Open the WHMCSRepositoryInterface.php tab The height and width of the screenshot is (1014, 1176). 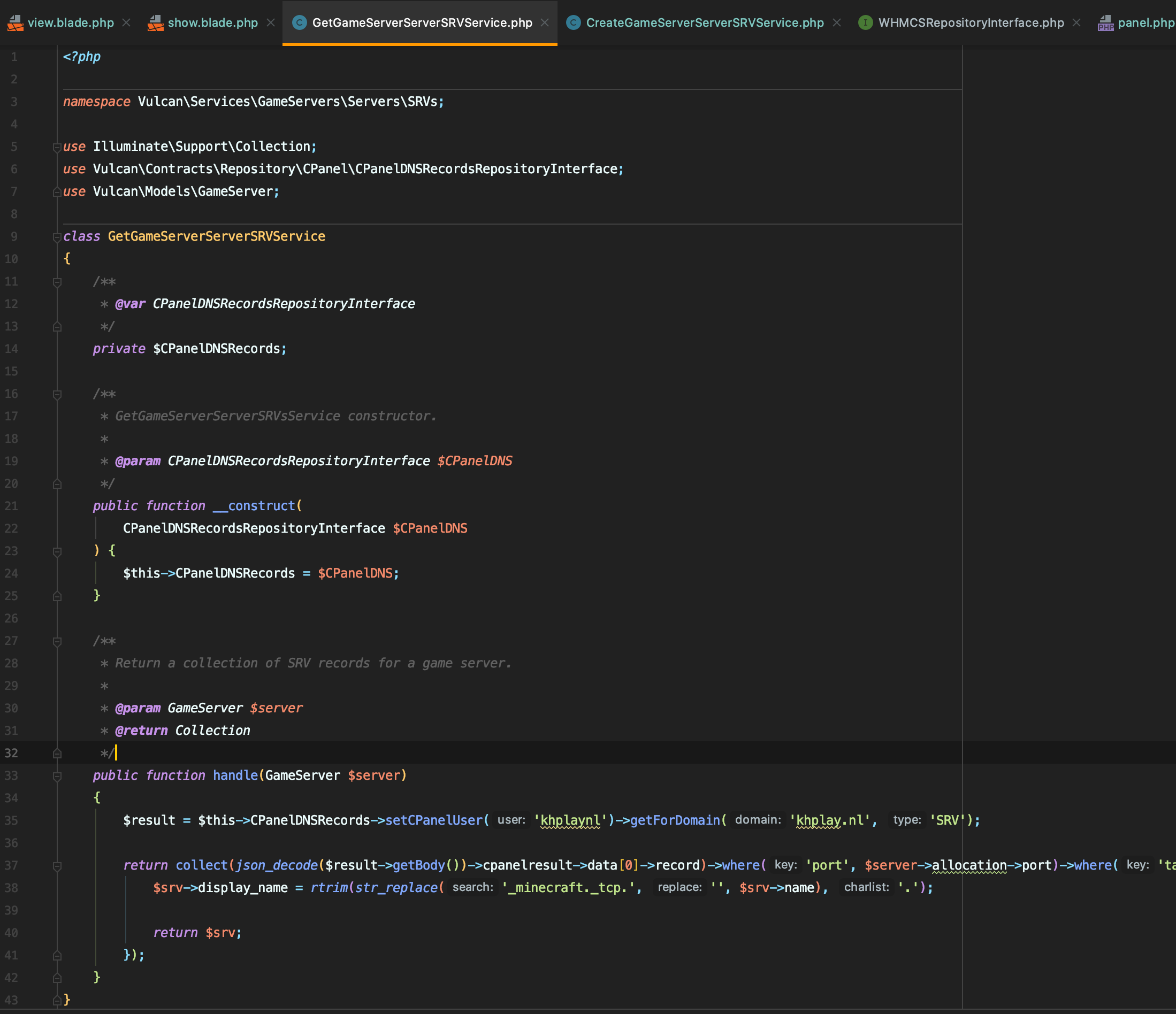pyautogui.click(x=971, y=22)
